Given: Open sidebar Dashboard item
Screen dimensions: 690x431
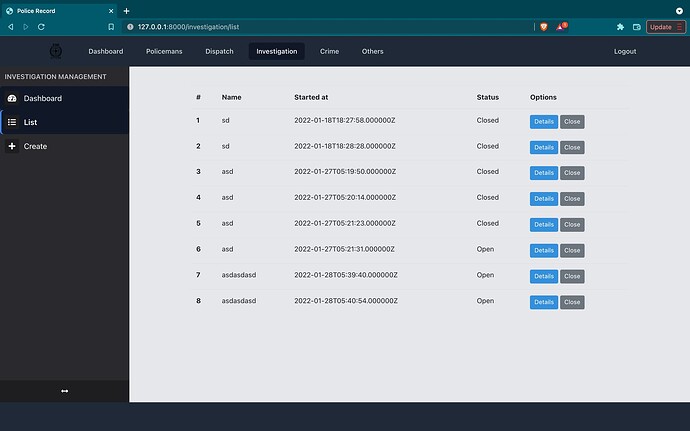Looking at the screenshot, I should pos(64,98).
